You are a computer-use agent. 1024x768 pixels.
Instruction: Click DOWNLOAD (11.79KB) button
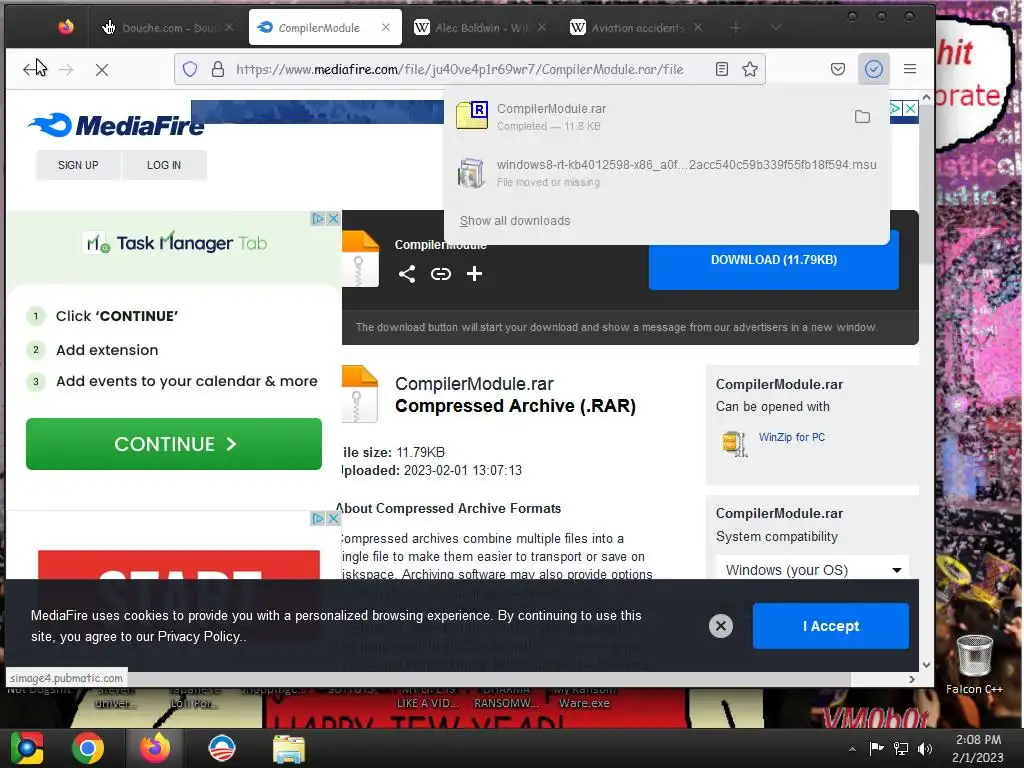tap(773, 260)
